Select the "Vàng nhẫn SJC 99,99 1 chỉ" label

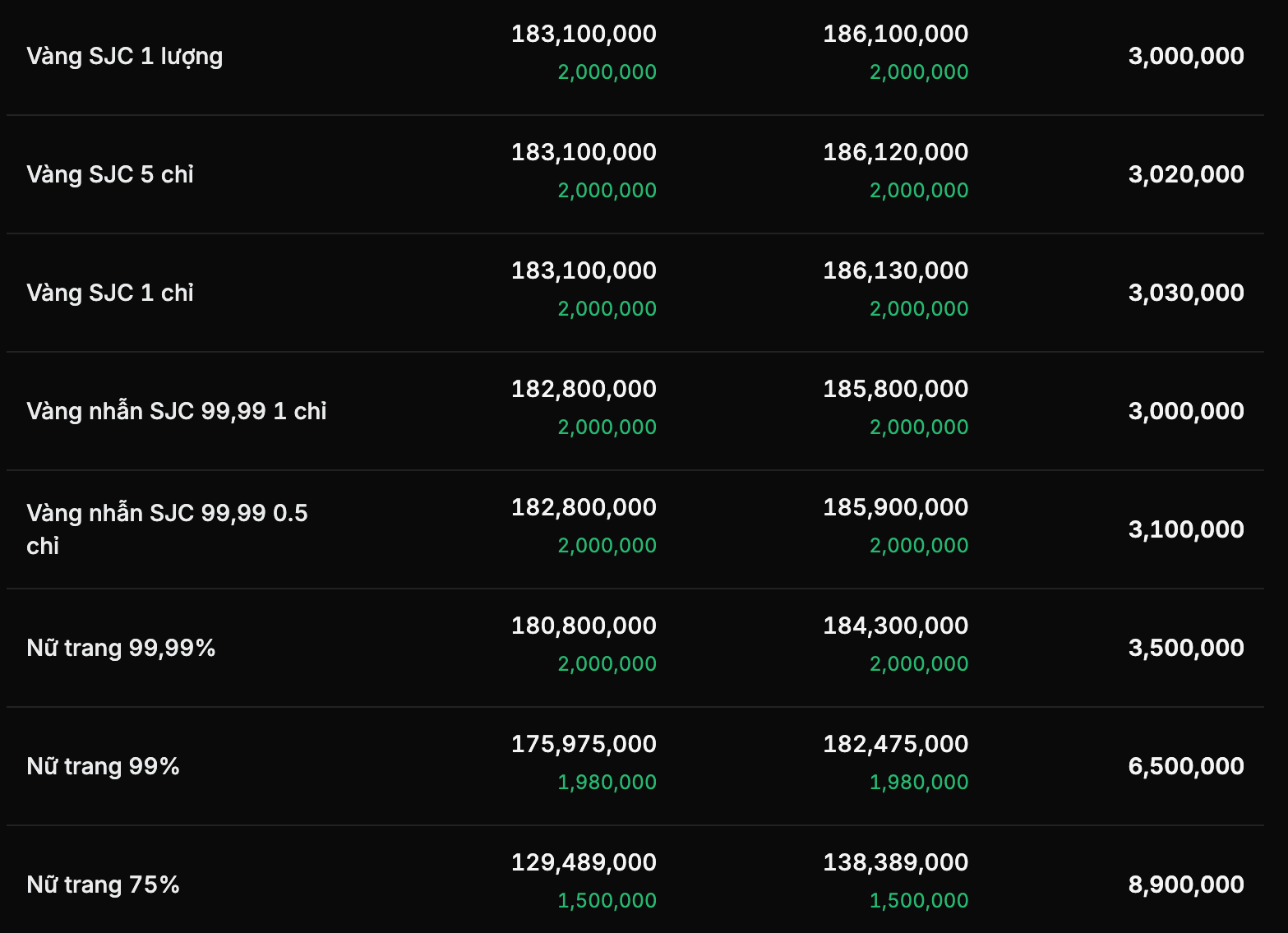177,411
